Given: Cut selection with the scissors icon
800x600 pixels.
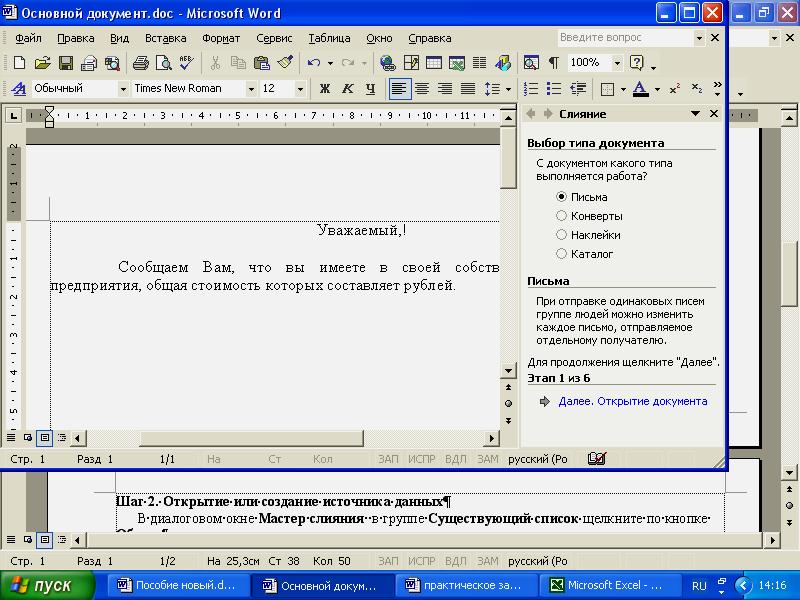Looking at the screenshot, I should pyautogui.click(x=215, y=63).
